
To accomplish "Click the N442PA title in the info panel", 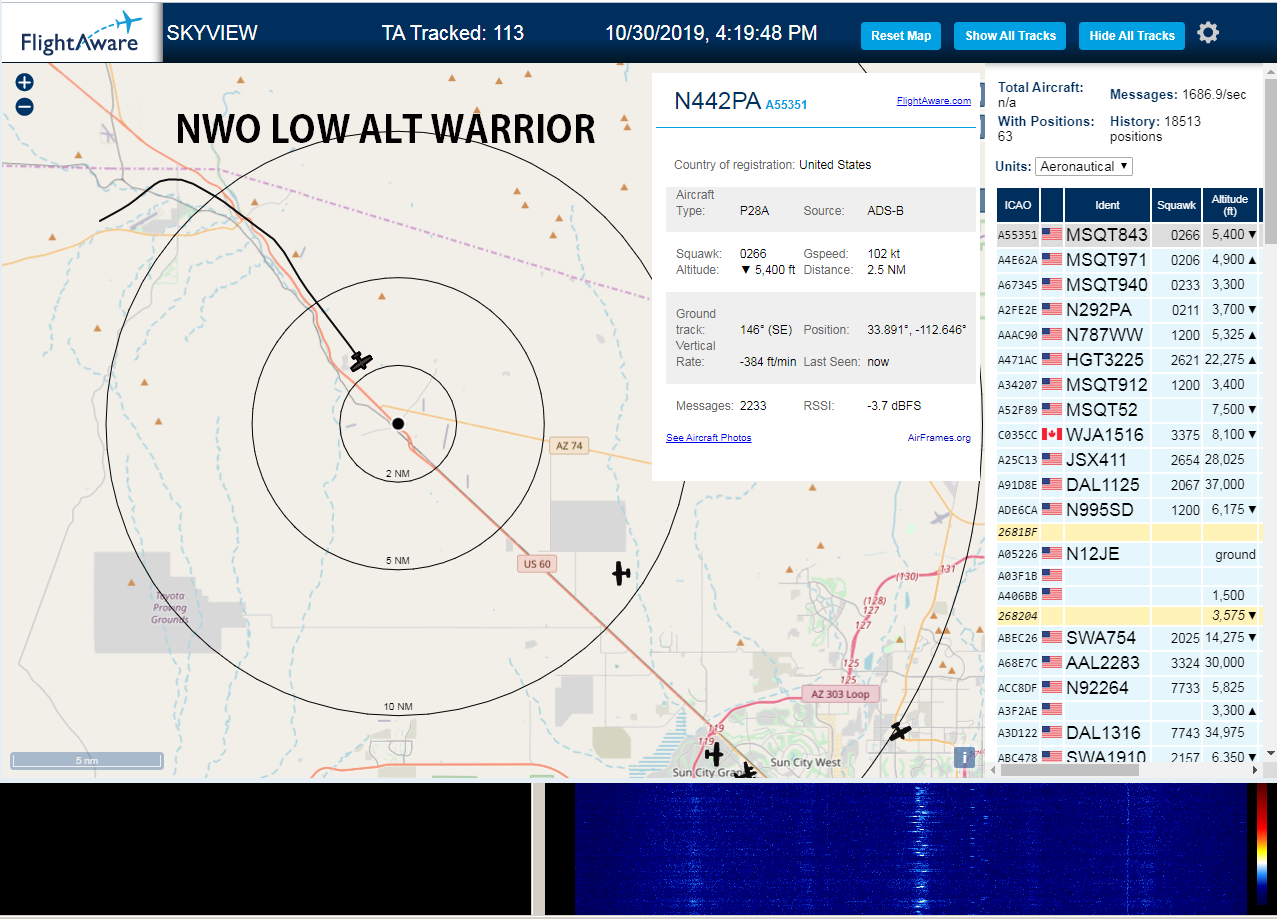I will pos(717,101).
